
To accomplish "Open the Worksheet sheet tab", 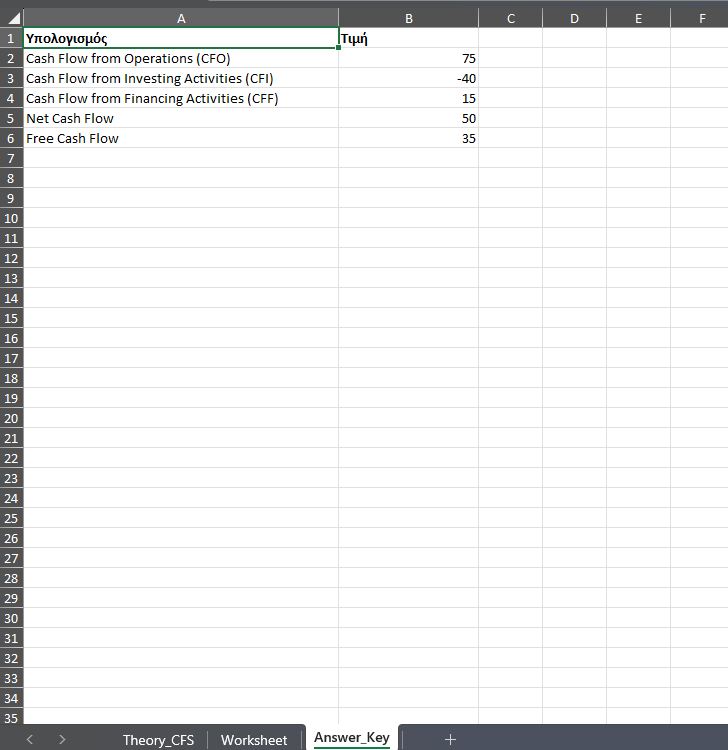I will point(254,740).
